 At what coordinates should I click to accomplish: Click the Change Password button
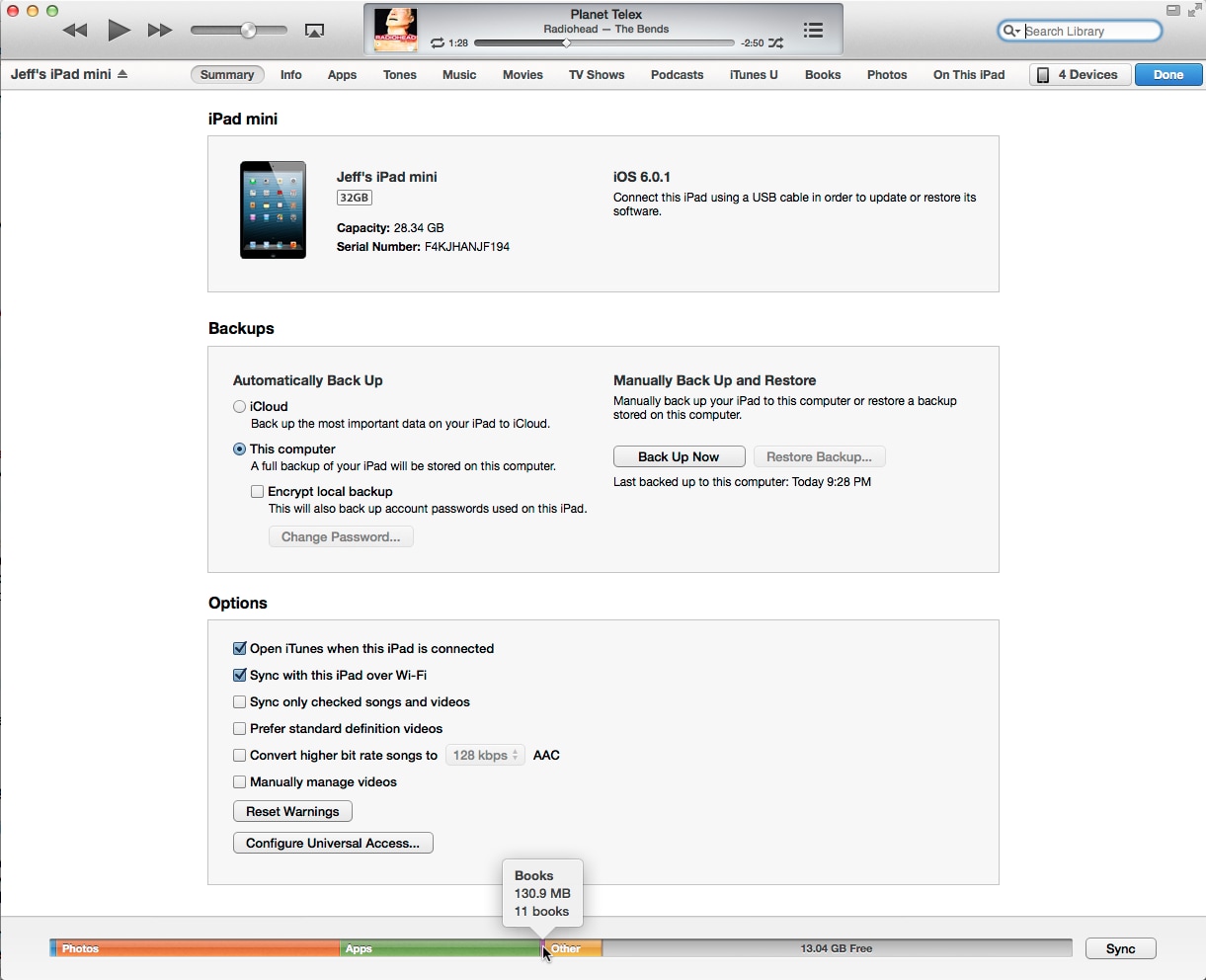341,537
